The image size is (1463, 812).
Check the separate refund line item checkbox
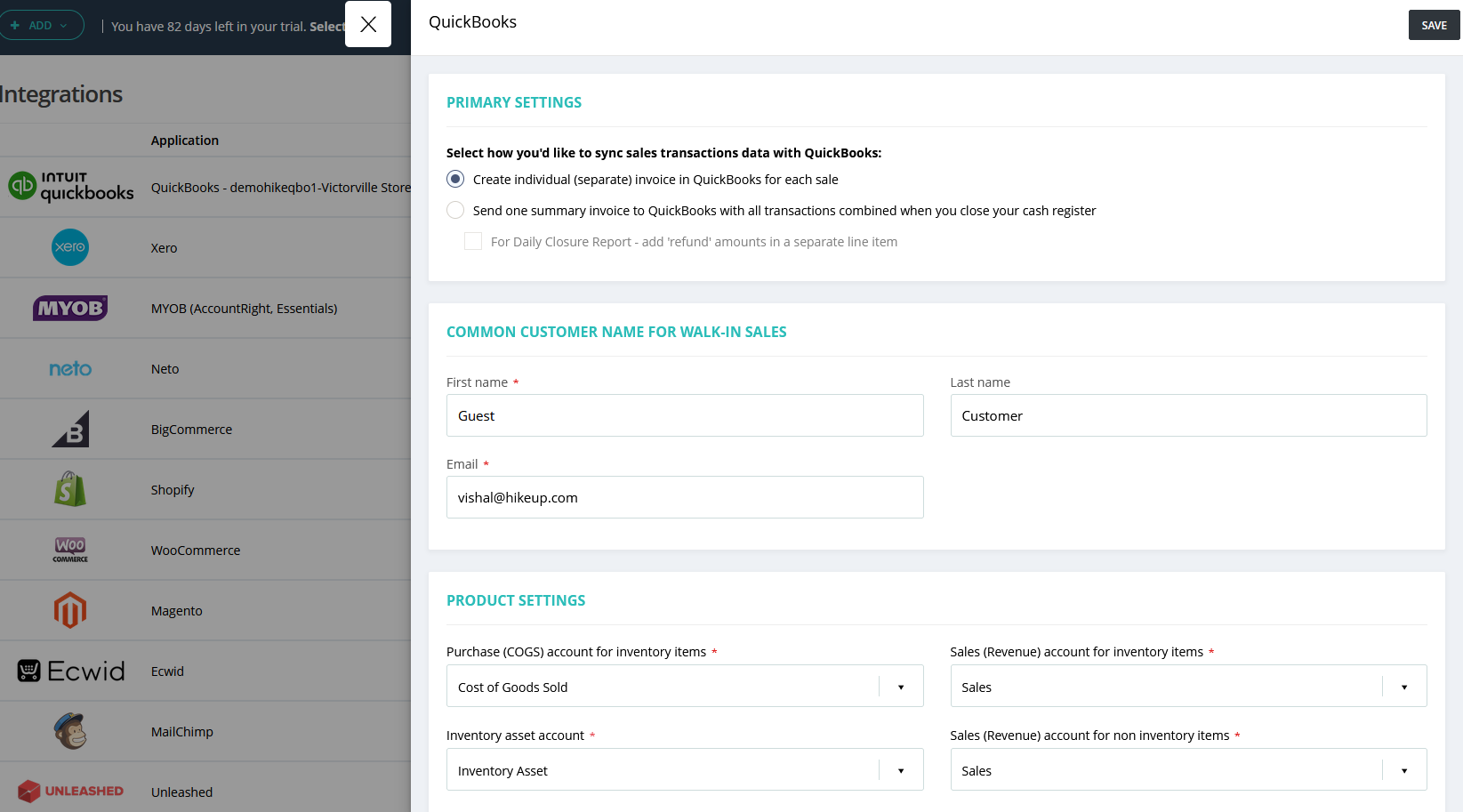(x=473, y=241)
